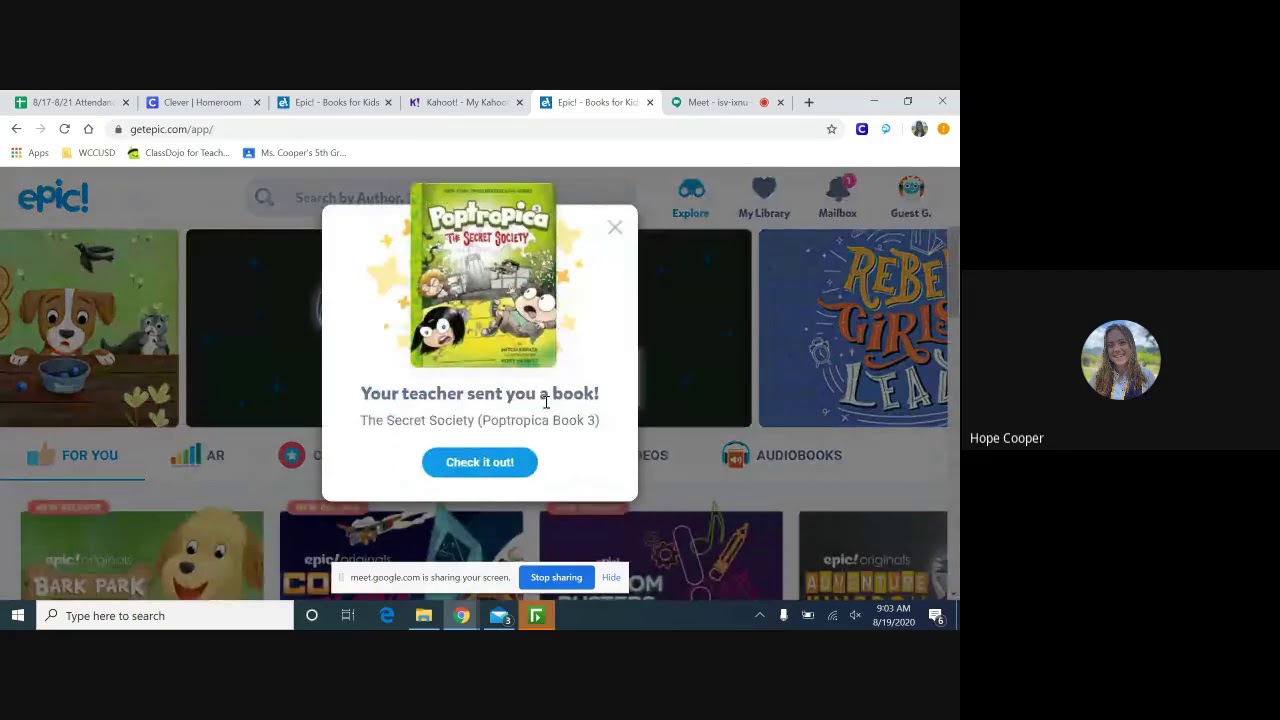
Task: Click the Chrome taskbar icon
Action: 461,616
